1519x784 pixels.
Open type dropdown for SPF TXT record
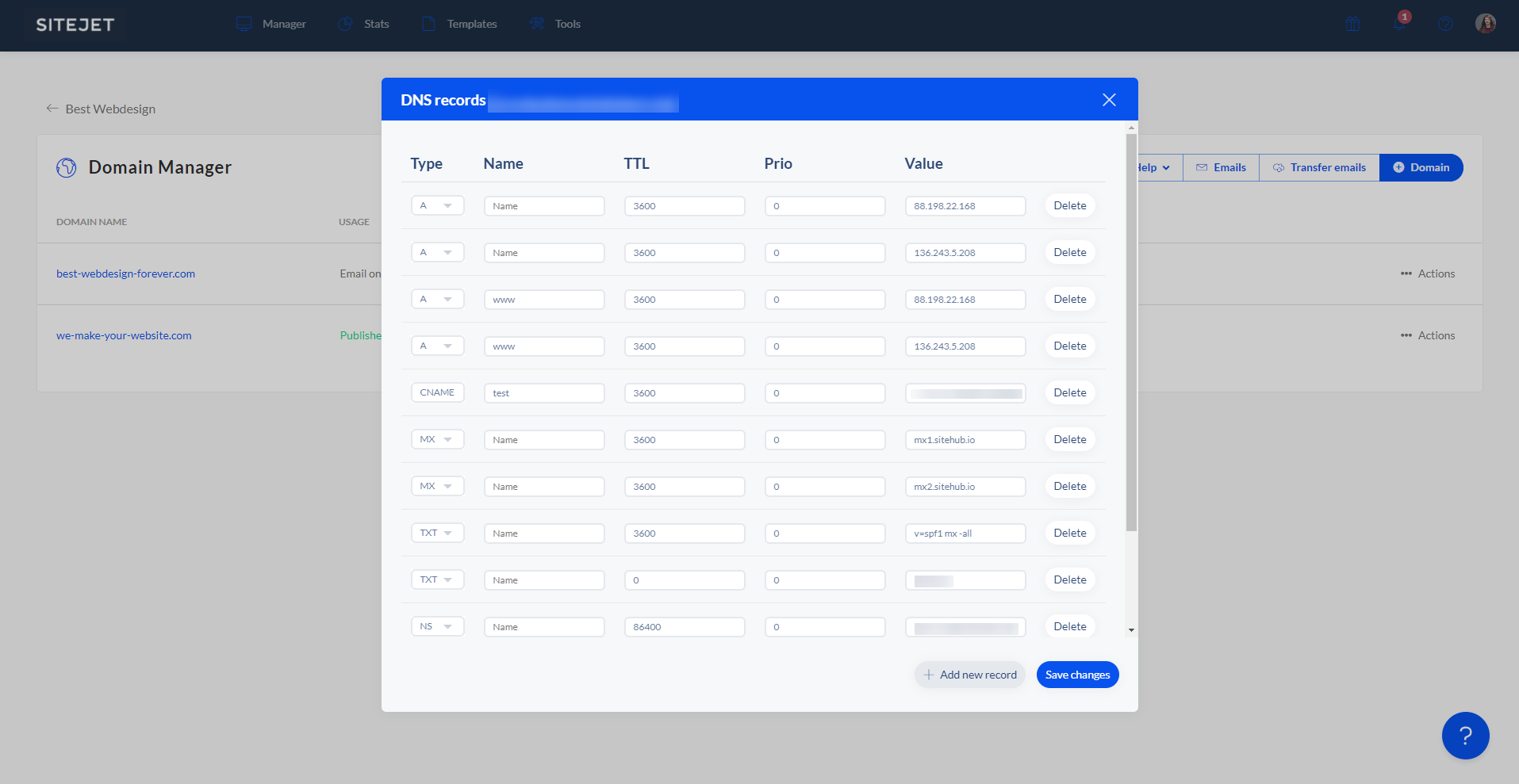click(x=437, y=534)
